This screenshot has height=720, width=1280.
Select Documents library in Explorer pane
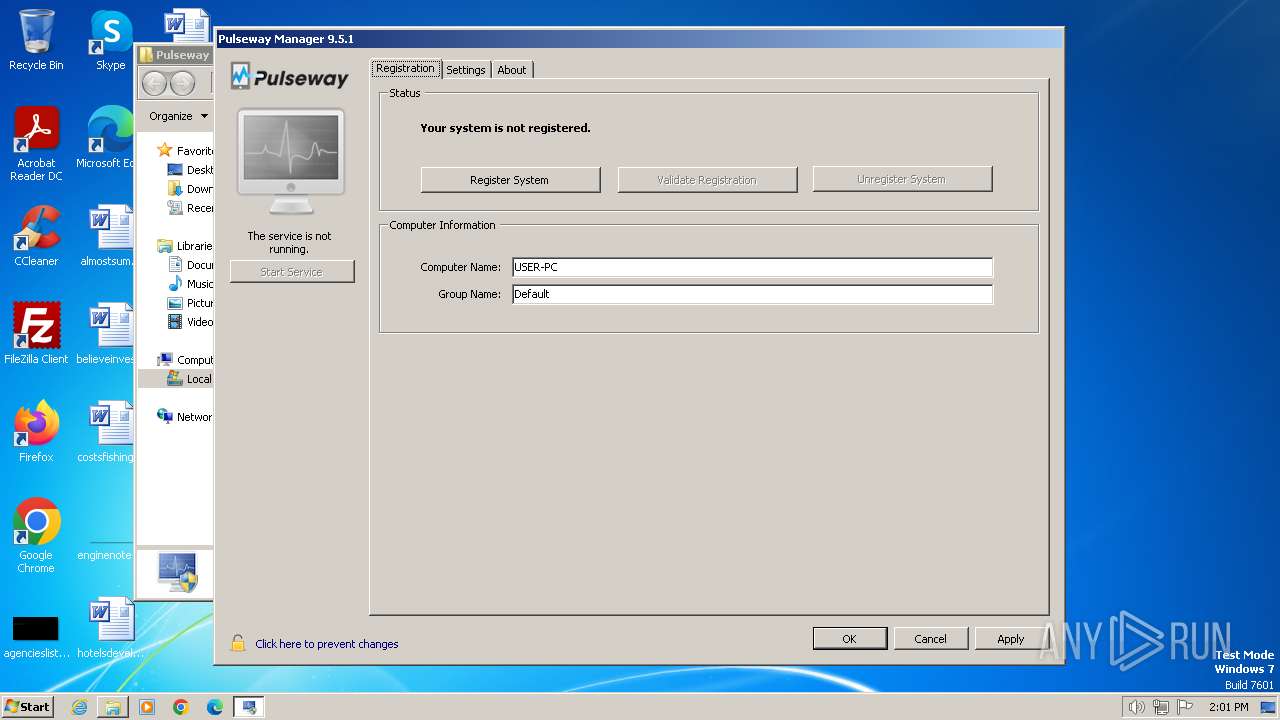point(191,265)
